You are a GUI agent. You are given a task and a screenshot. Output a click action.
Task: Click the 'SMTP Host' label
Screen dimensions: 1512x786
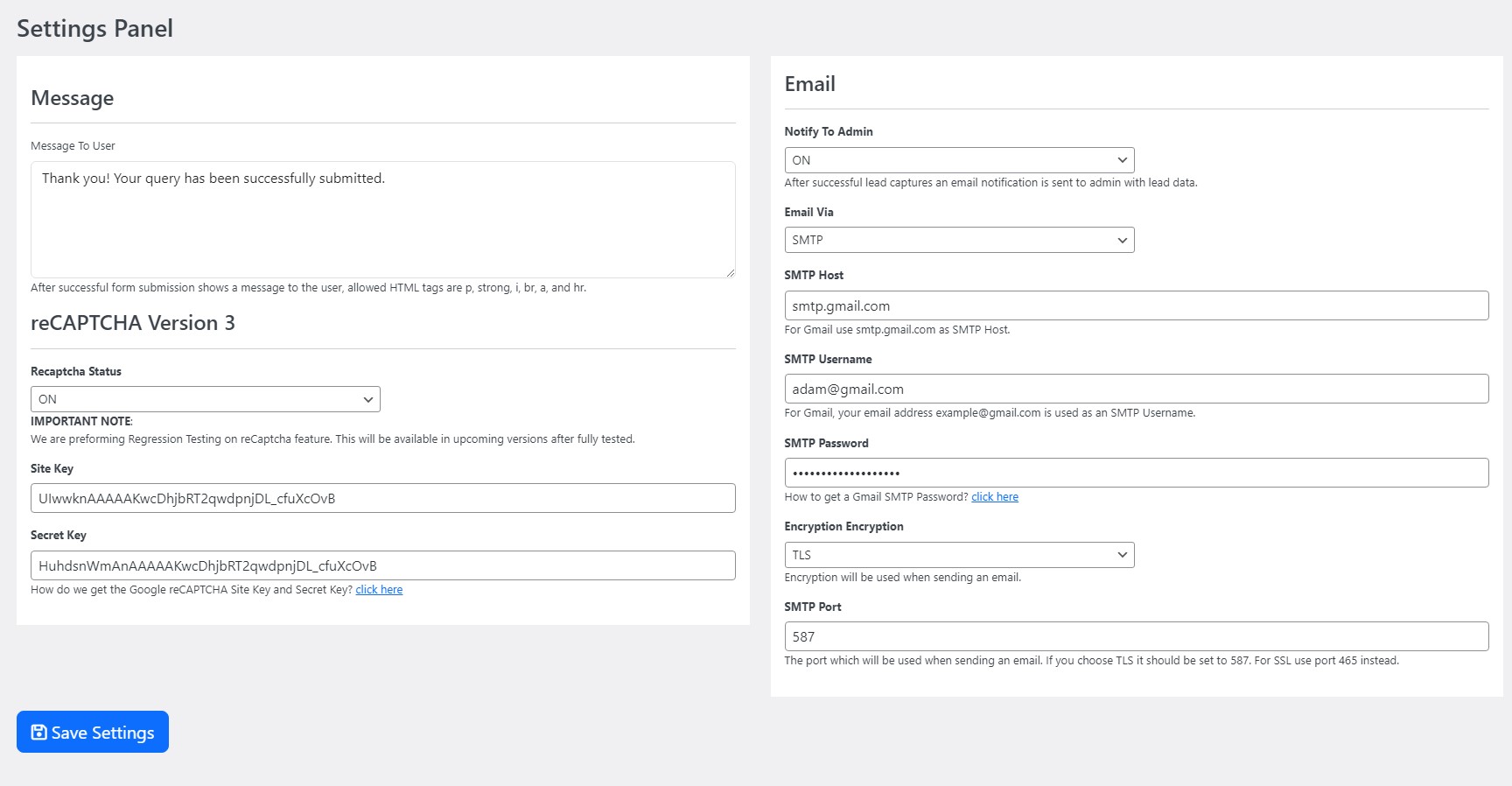click(814, 276)
